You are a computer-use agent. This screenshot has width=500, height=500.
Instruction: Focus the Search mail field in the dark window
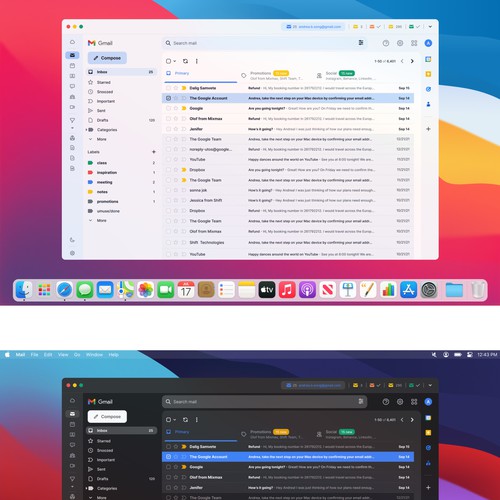click(x=265, y=402)
